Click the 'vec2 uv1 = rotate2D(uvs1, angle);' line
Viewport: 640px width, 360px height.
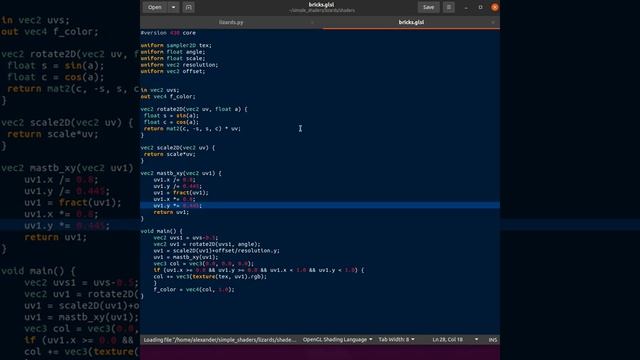[x=207, y=244]
